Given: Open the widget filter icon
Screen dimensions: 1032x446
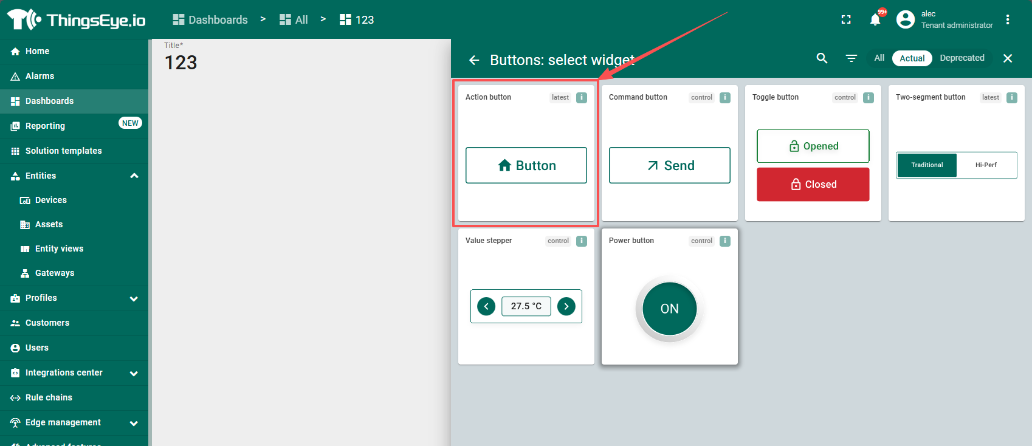Looking at the screenshot, I should pos(851,59).
